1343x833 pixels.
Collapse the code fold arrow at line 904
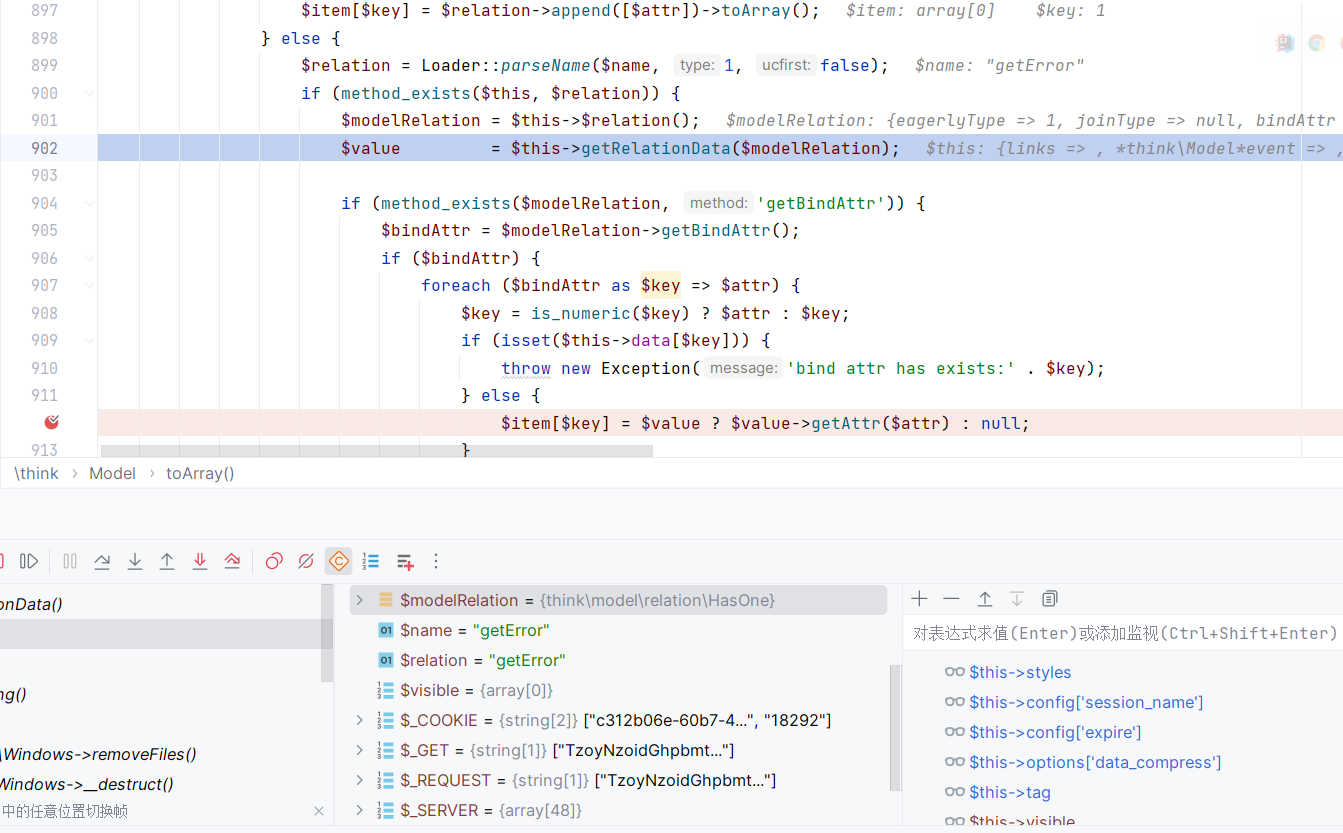point(90,203)
